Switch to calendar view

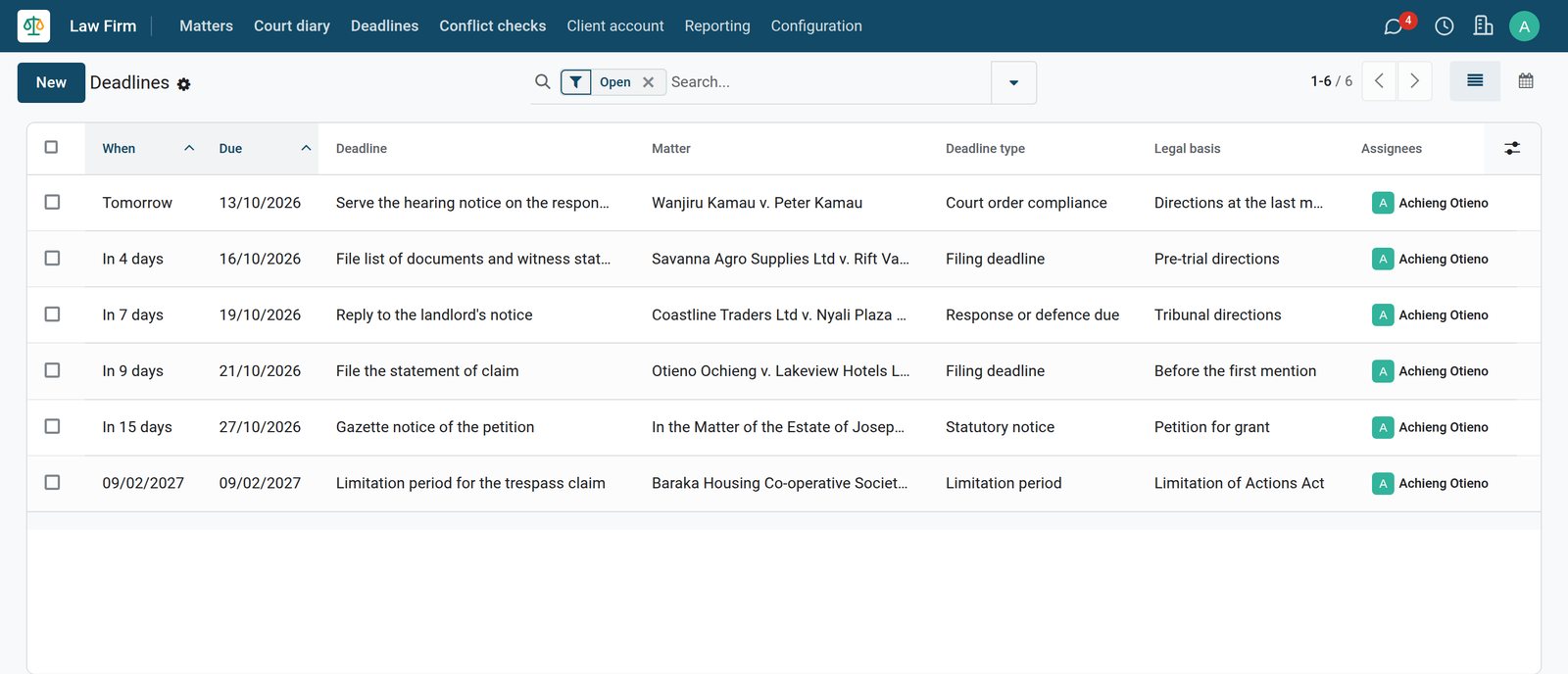tap(1526, 81)
